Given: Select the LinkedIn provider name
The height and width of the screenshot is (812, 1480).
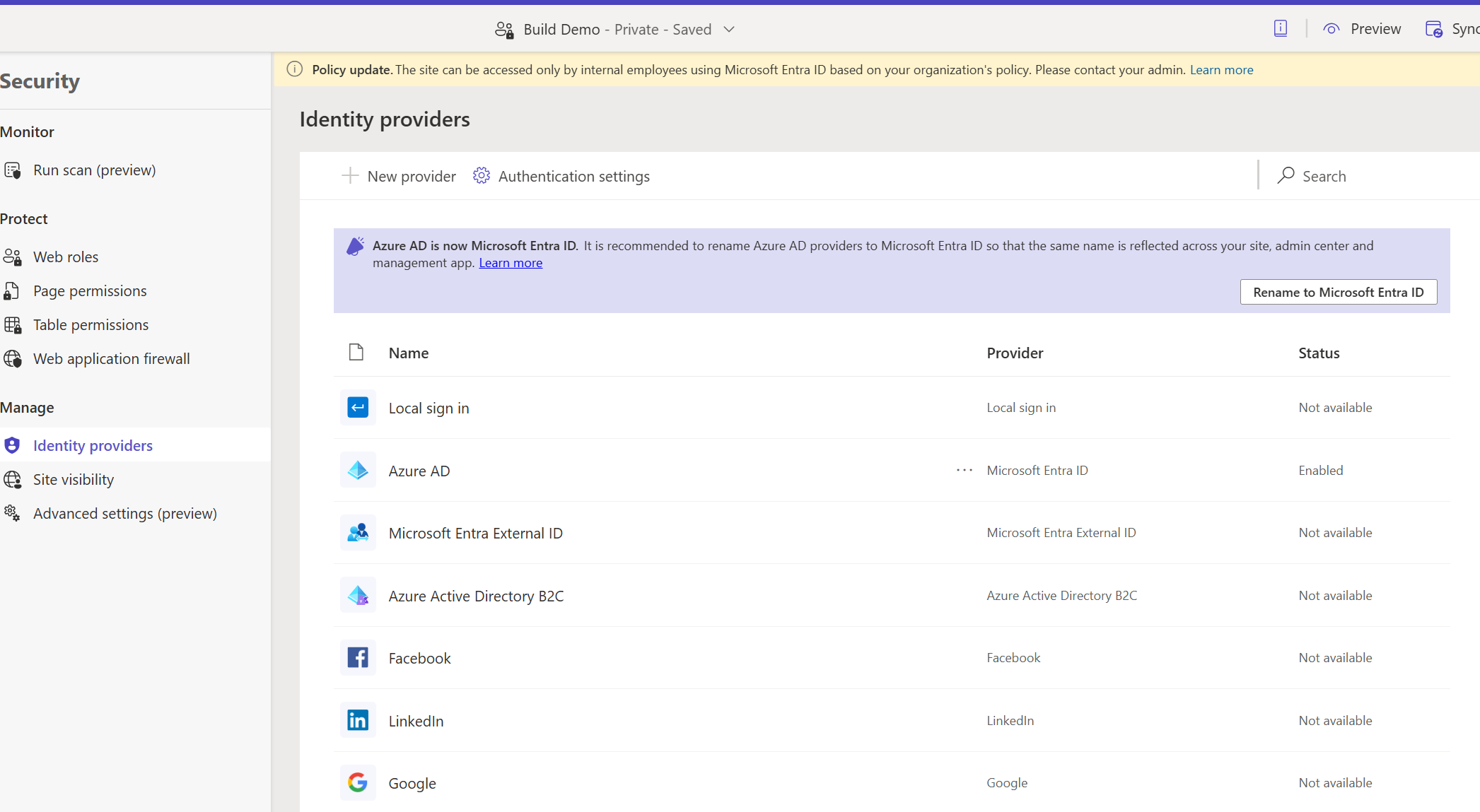Looking at the screenshot, I should [416, 722].
